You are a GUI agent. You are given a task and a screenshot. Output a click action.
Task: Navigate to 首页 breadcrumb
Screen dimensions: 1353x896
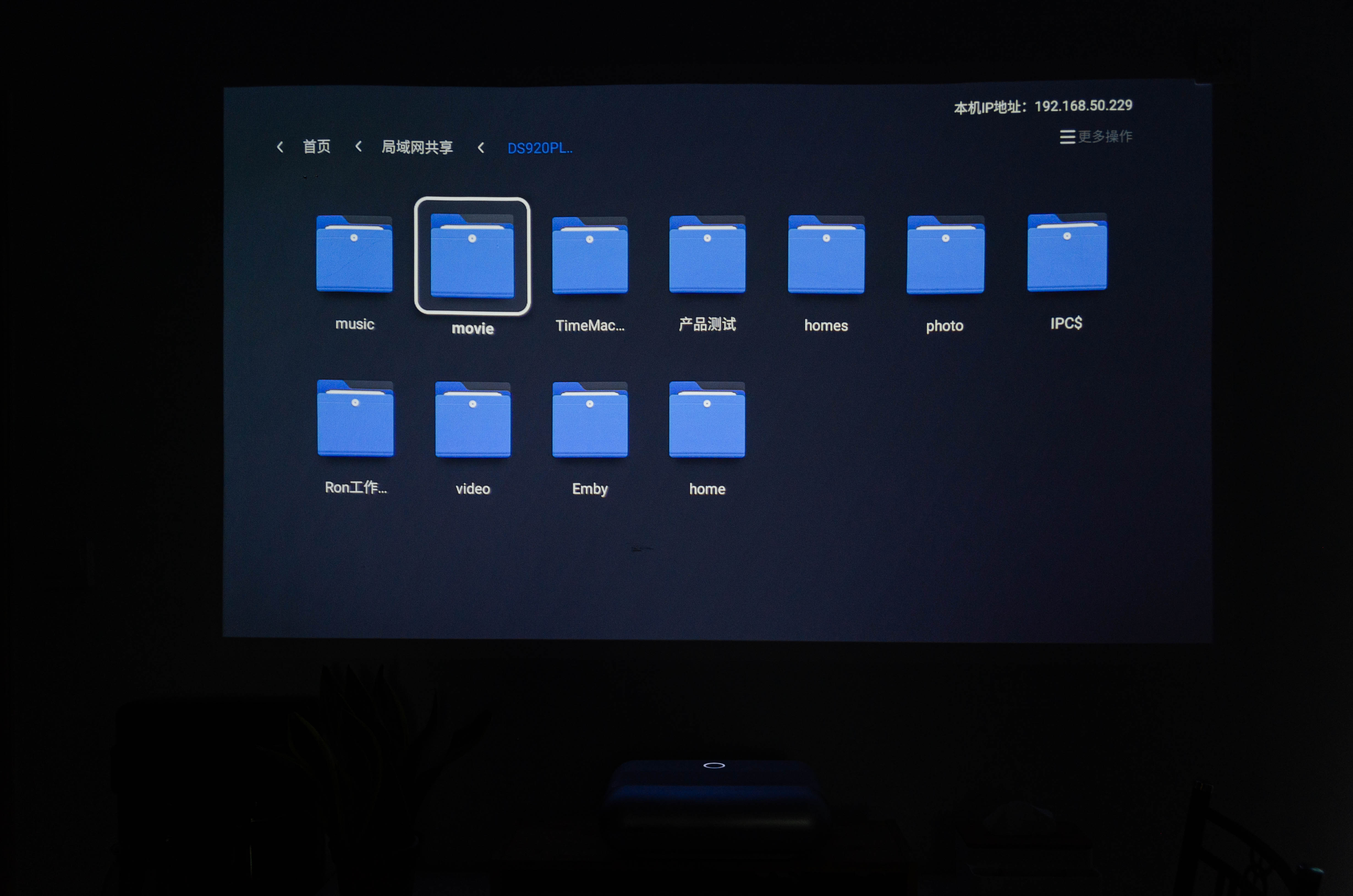pyautogui.click(x=317, y=147)
